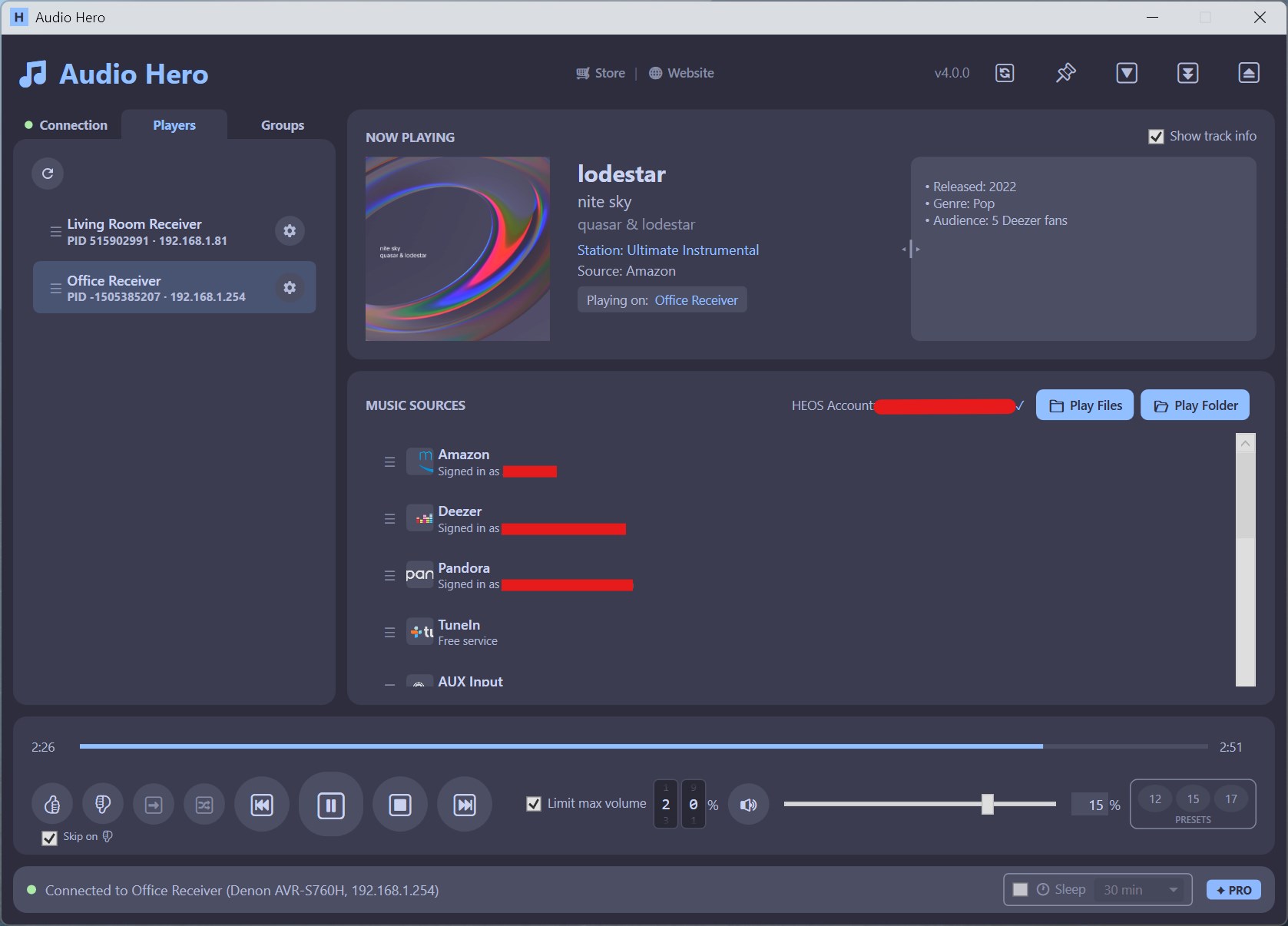Uncheck Show track info

point(1156,137)
